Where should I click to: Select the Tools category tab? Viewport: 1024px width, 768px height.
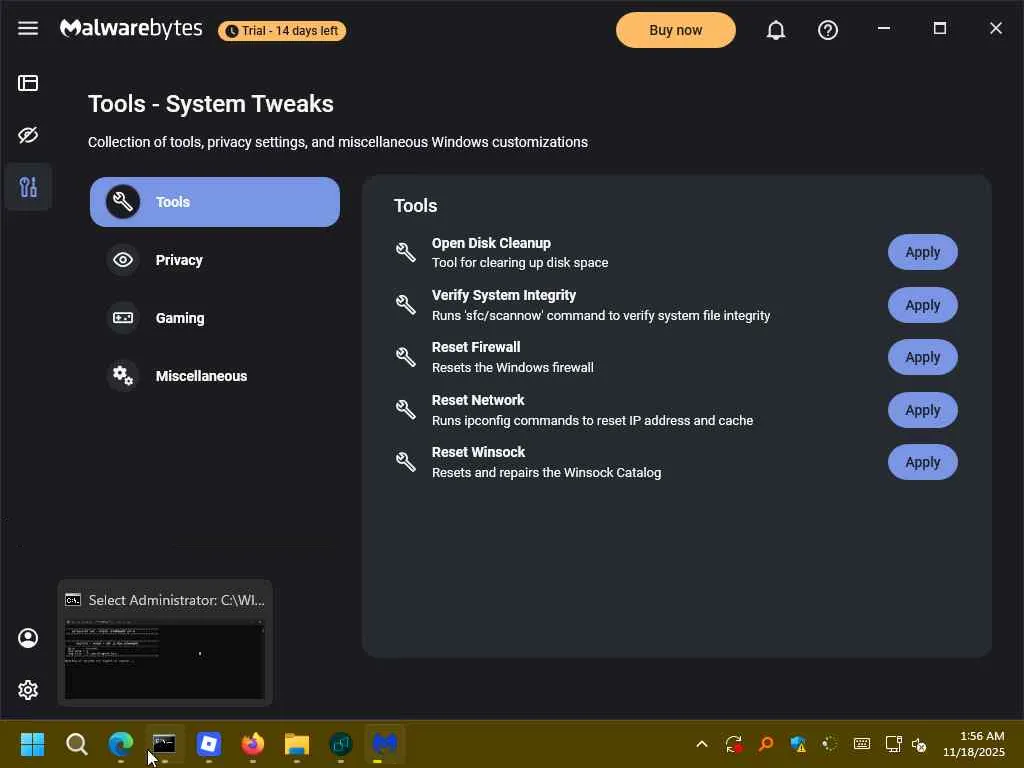tap(215, 202)
